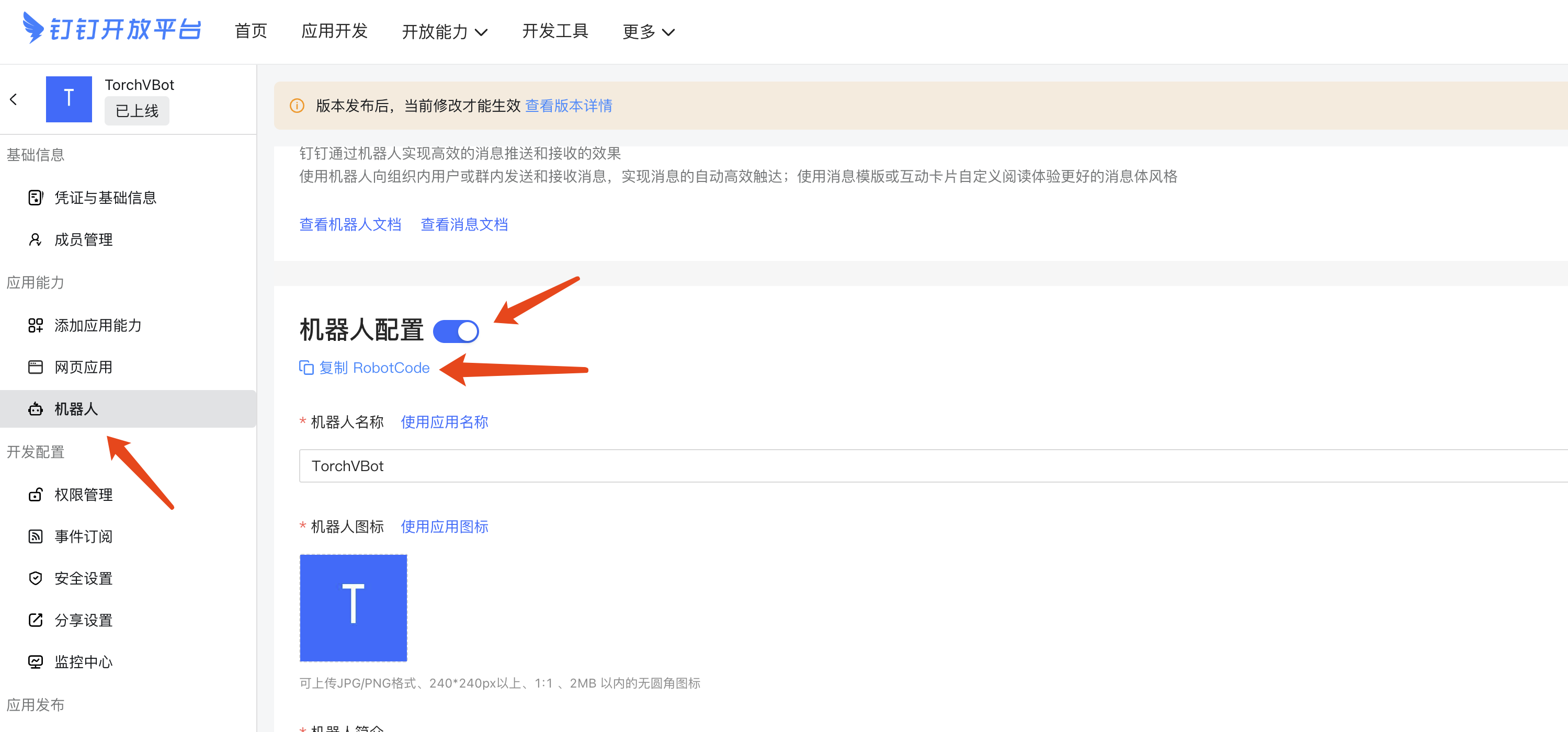Screen dimensions: 1568x732
Task: Select 分享设置 sidebar item
Action: click(x=128, y=620)
